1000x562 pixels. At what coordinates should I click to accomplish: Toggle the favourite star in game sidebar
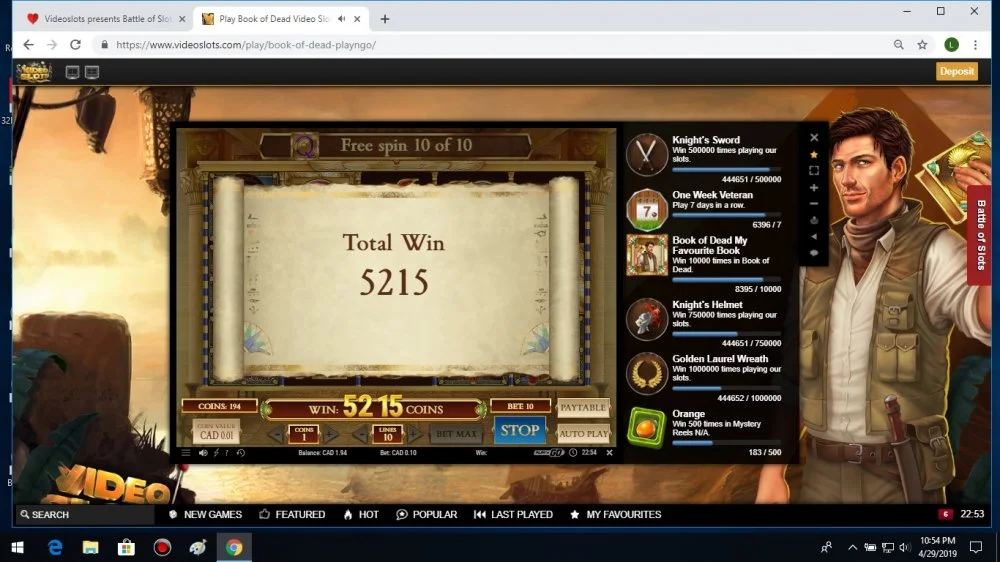point(814,154)
